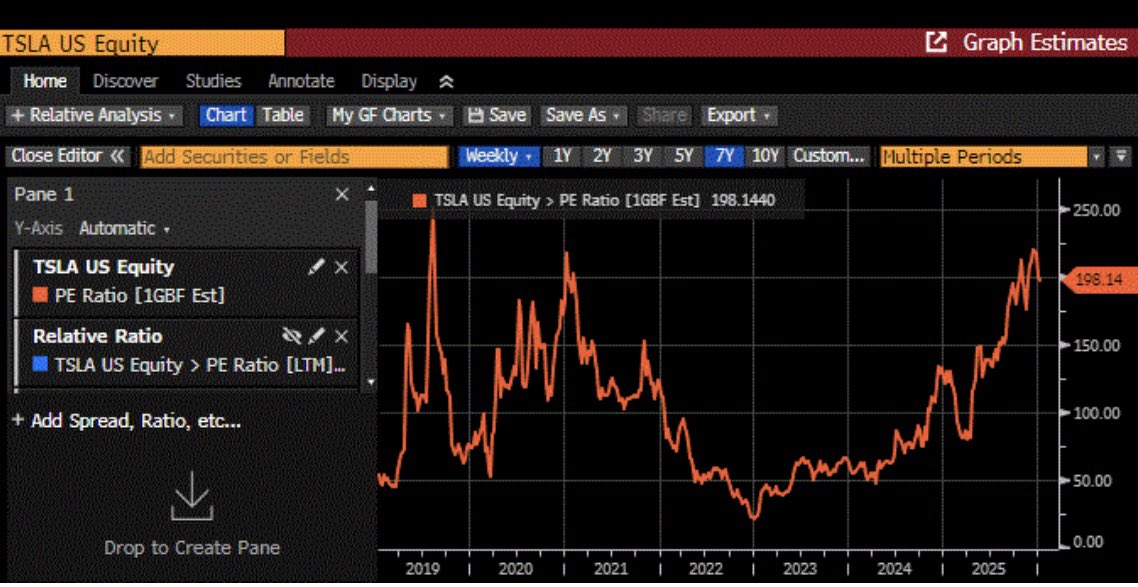Select the 7Y time range

(x=724, y=156)
